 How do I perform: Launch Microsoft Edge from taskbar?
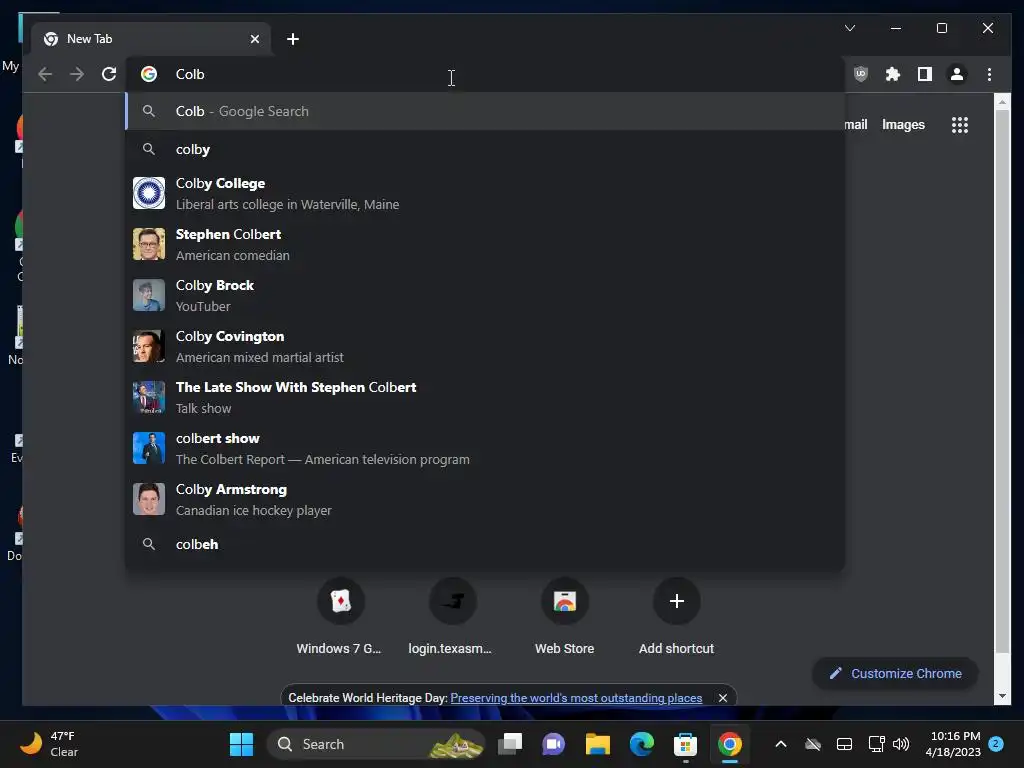coord(642,744)
